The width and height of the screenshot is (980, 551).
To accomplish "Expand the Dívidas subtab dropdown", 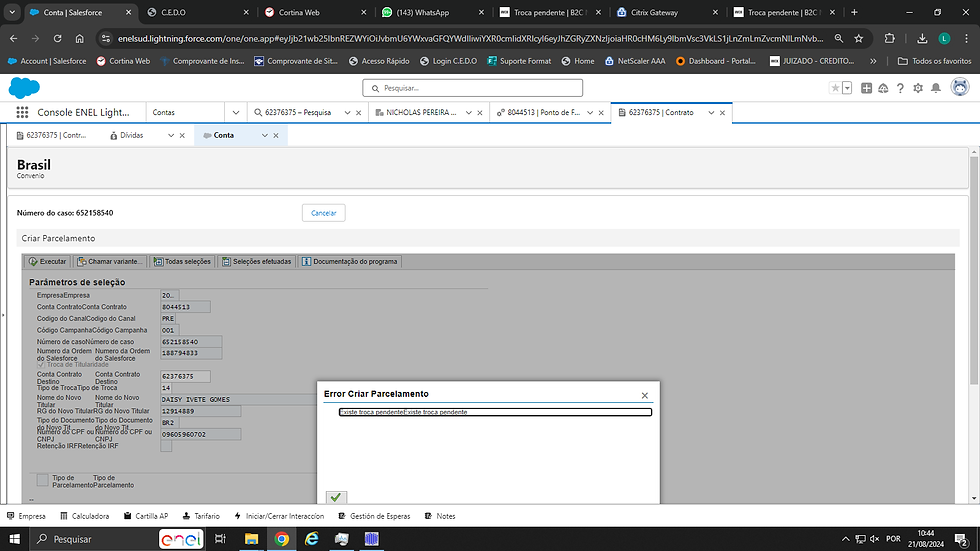I will [171, 136].
